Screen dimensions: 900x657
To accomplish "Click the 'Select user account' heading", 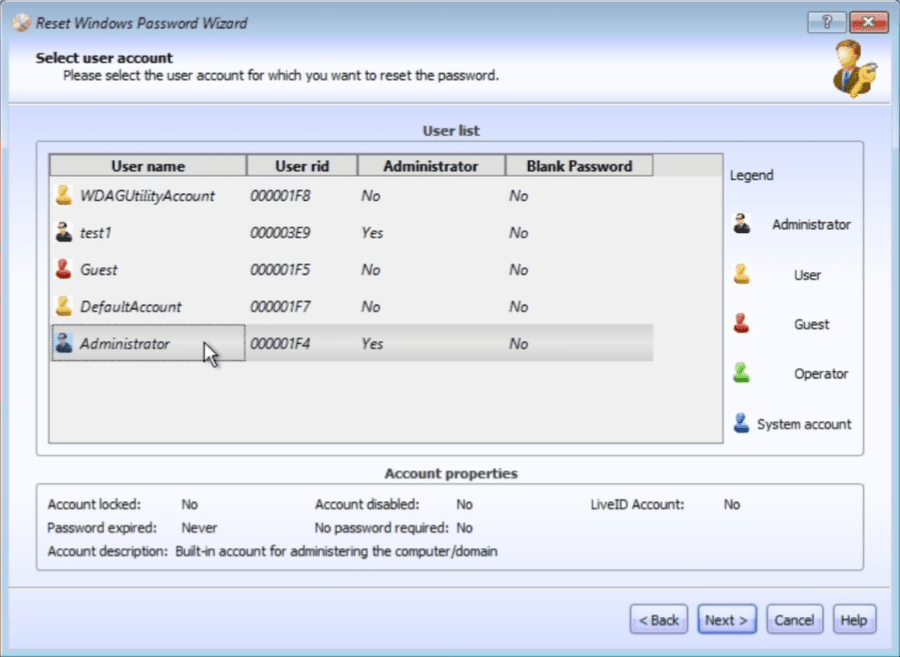I will [x=104, y=58].
